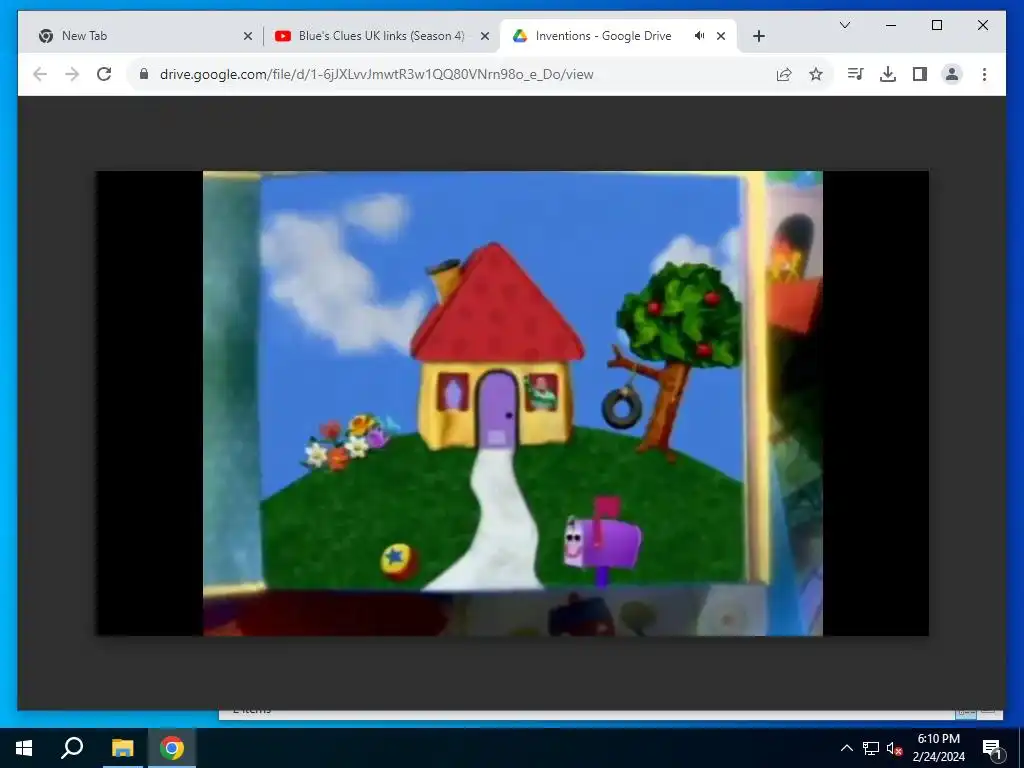Open the clock showing 6:10 PM
This screenshot has width=1024, height=768.
(938, 748)
